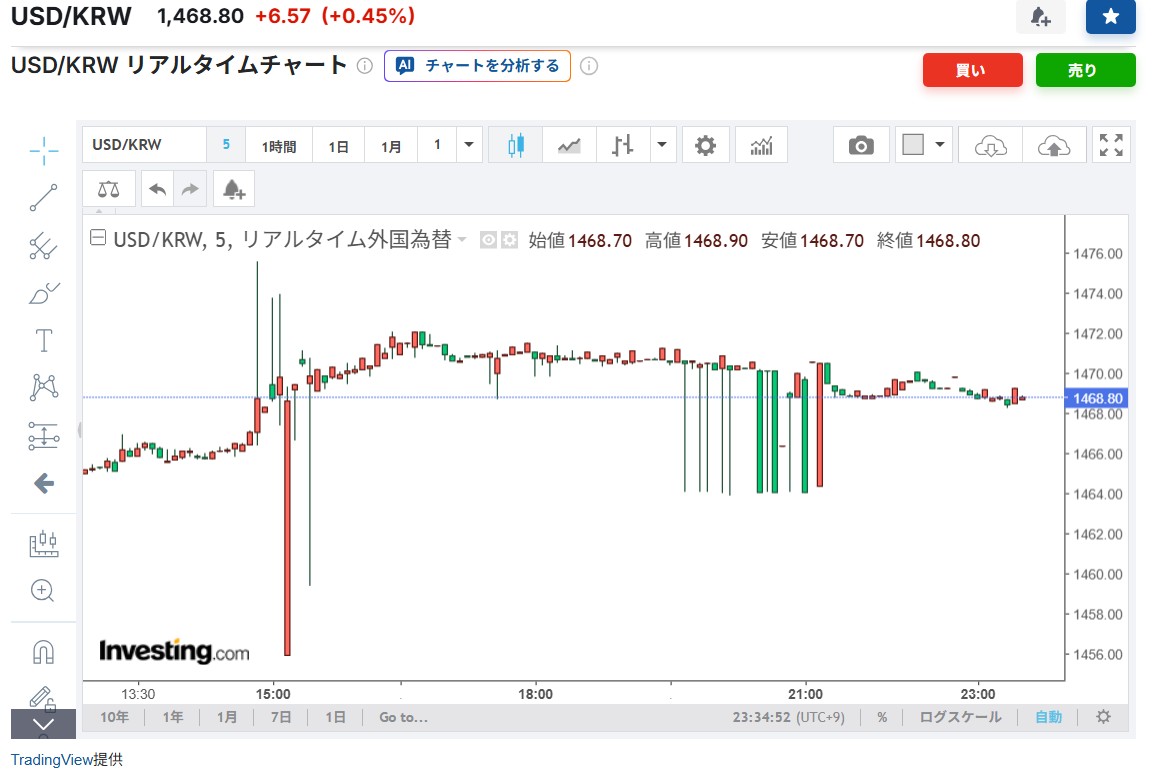Toggle auto scale (自動)
Viewport: 1152px width, 778px height.
point(1048,717)
